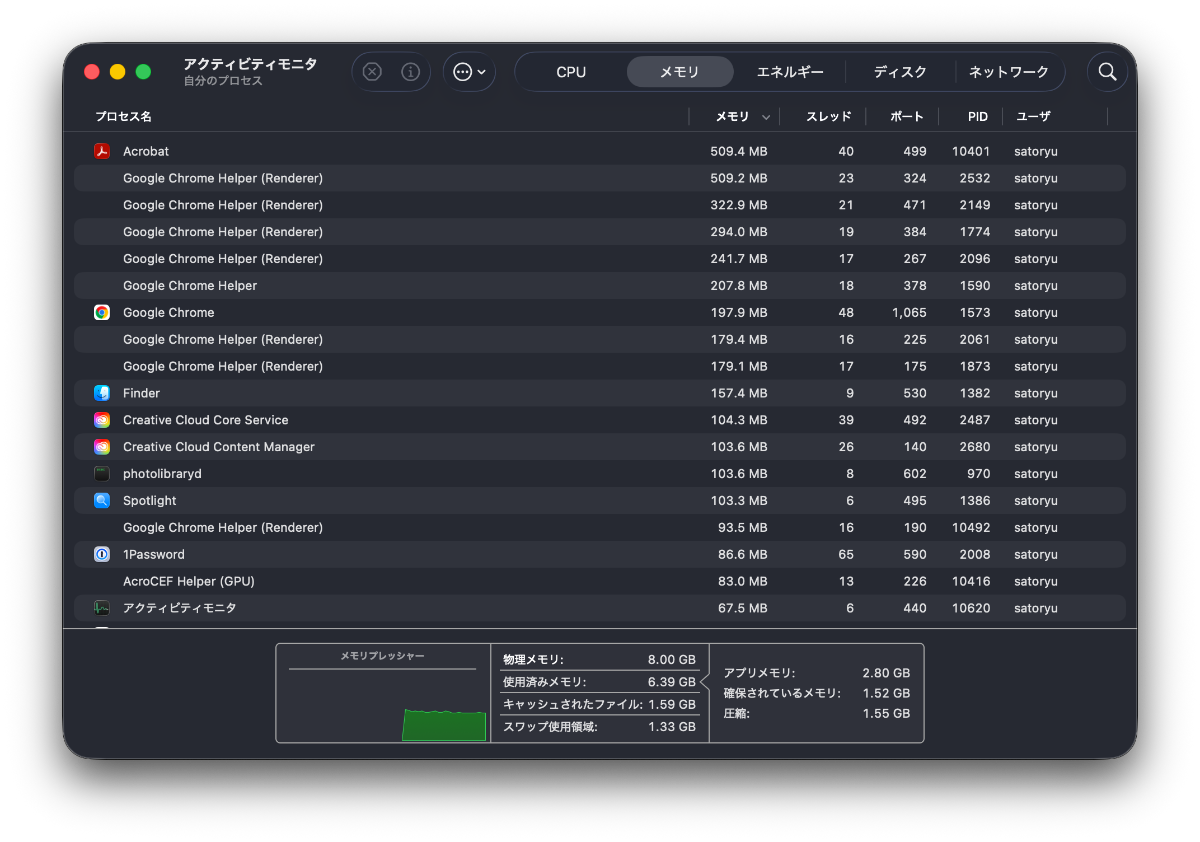Sort by the ポート column header
1200x842 pixels.
907,117
